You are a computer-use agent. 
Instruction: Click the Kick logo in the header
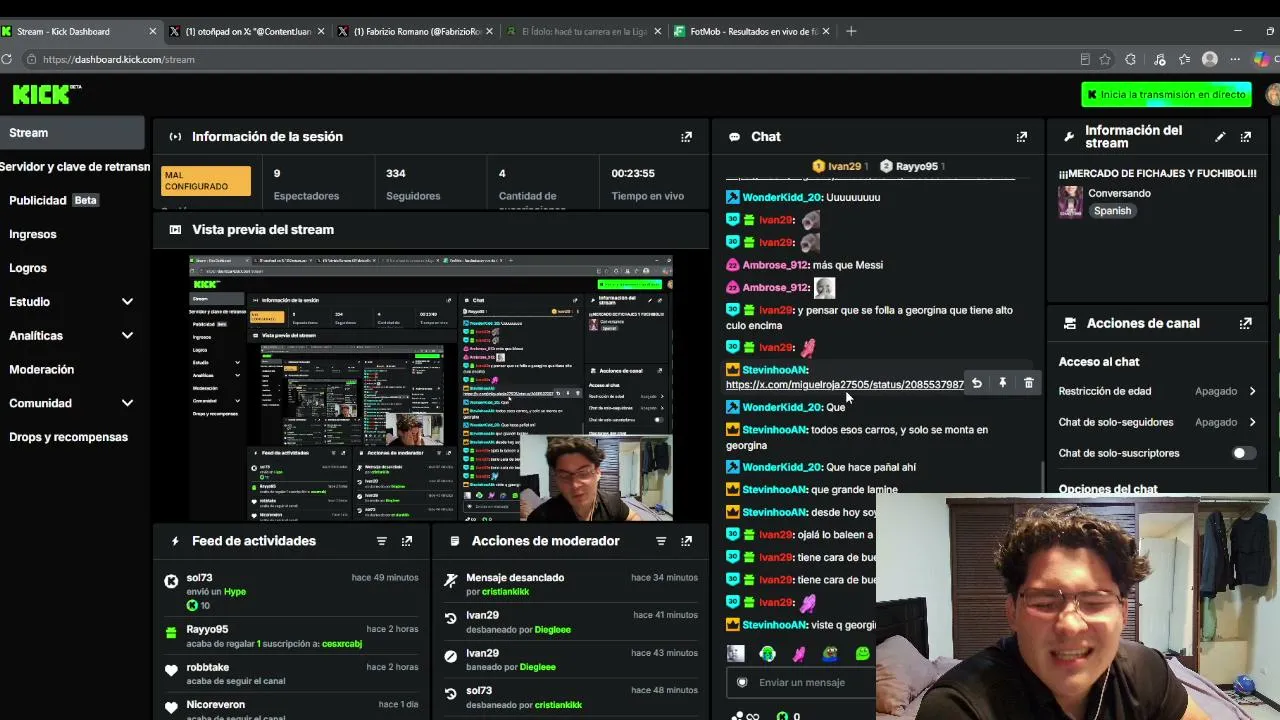pyautogui.click(x=46, y=94)
